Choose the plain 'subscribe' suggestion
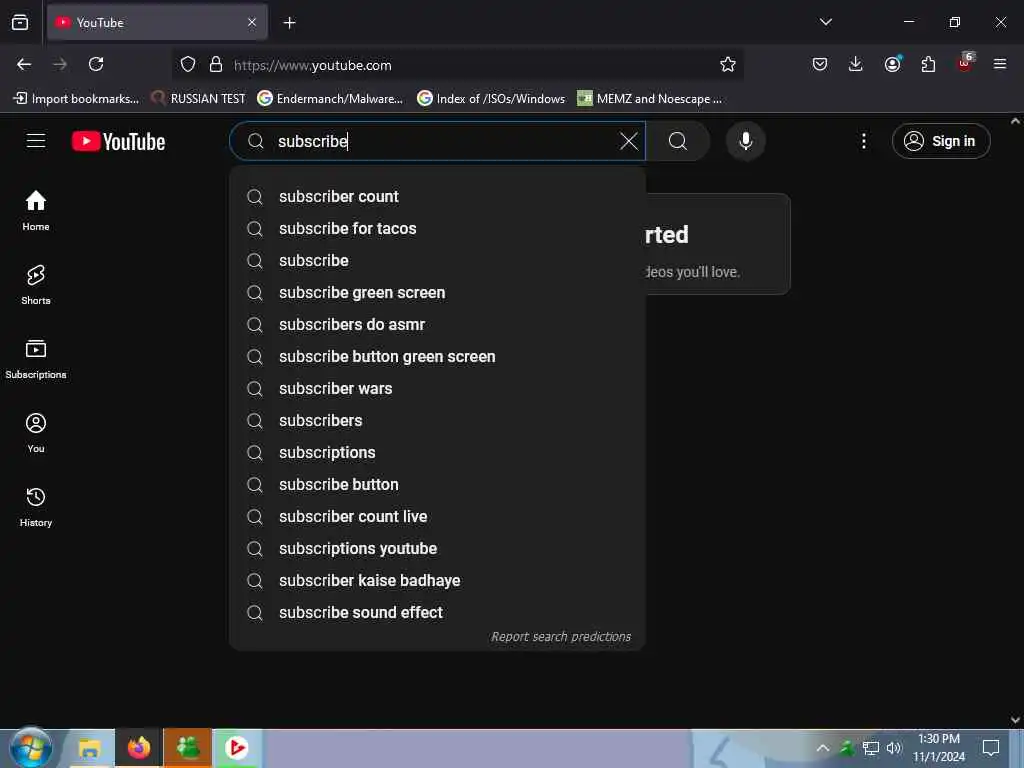The image size is (1024, 768). click(x=437, y=261)
